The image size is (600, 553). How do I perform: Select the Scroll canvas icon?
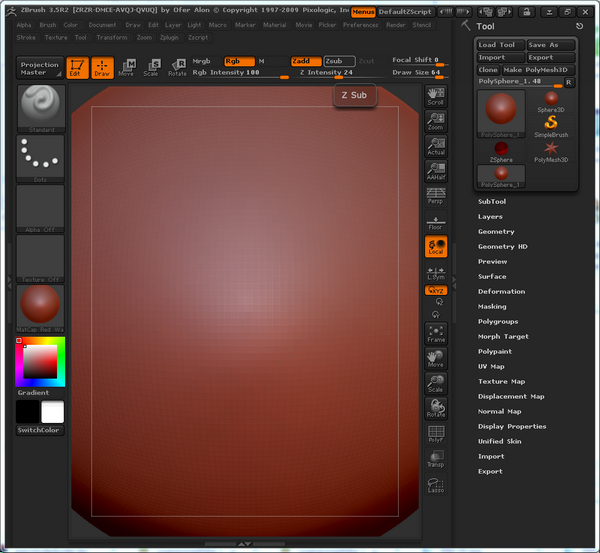[436, 96]
